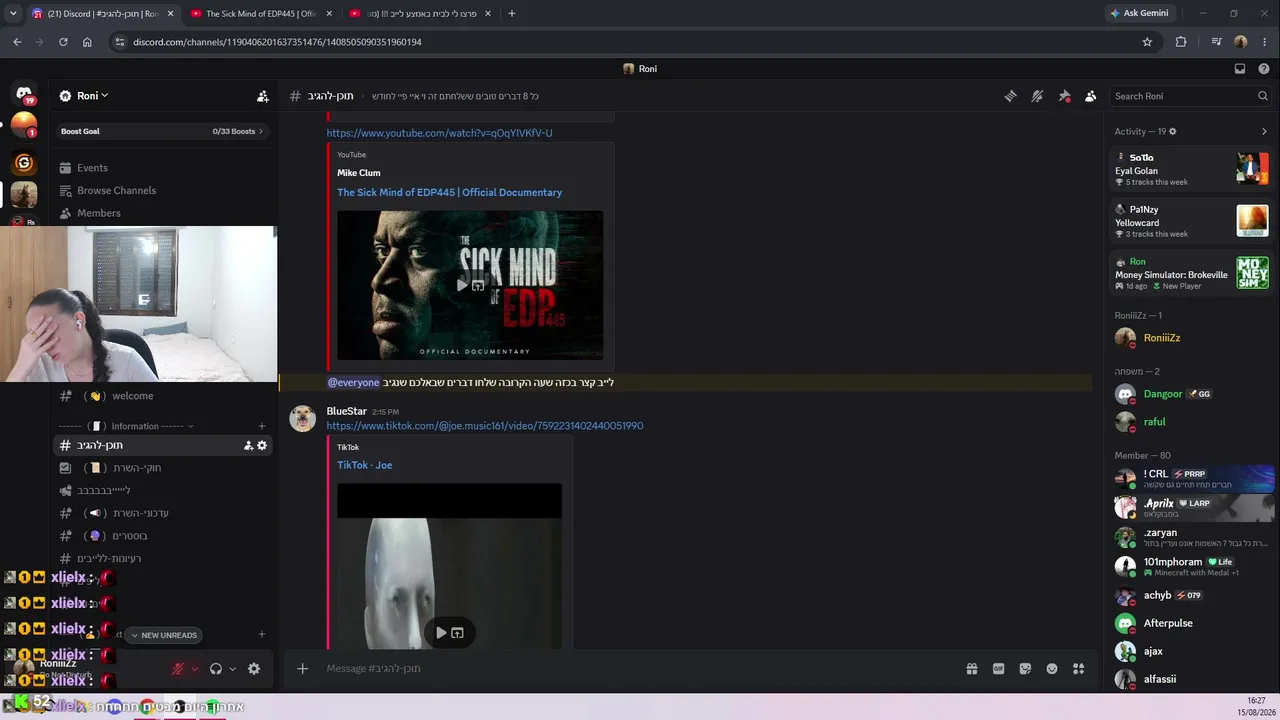The image size is (1280, 720).
Task: Open the inbox icon in title bar
Action: tap(1240, 69)
